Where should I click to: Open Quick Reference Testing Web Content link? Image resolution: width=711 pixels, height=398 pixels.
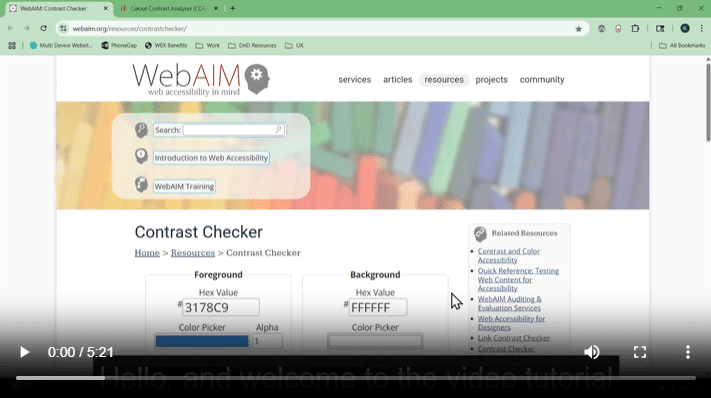click(518, 279)
